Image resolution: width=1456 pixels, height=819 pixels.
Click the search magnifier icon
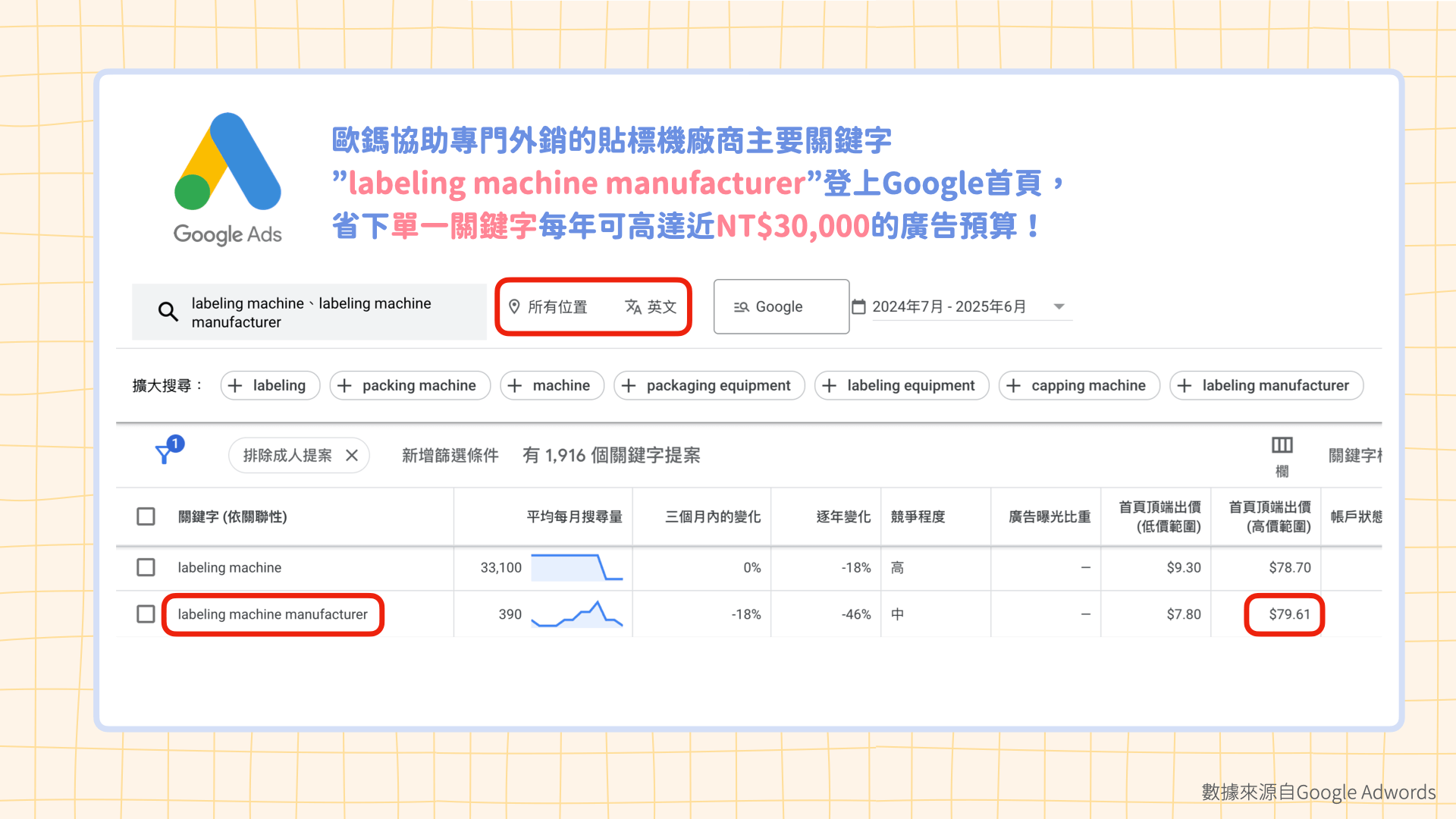[x=168, y=312]
